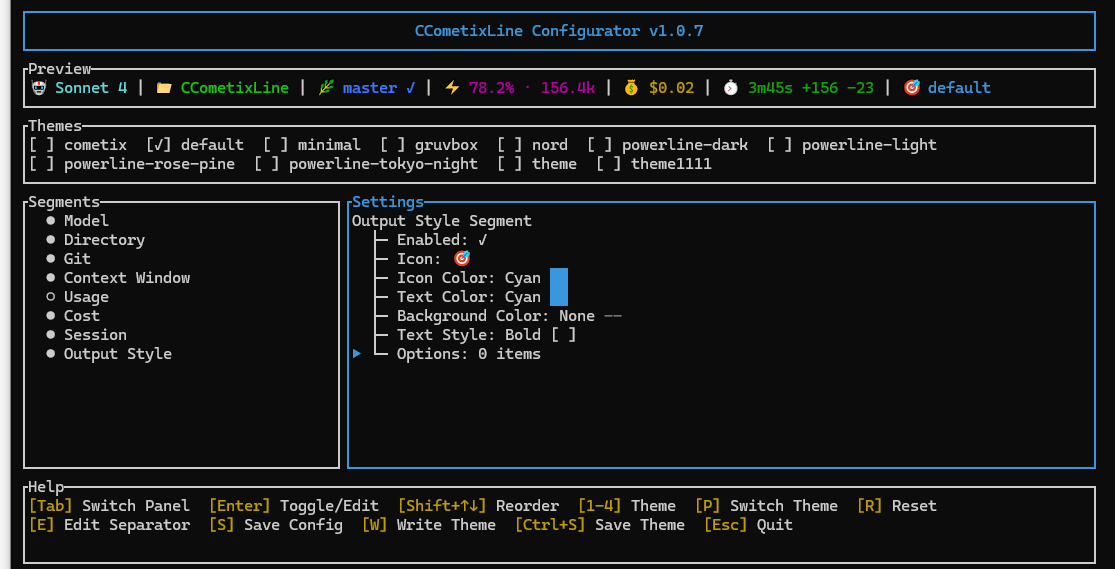The width and height of the screenshot is (1115, 569).
Task: Click the [R] Reset shortcut
Action: (897, 506)
